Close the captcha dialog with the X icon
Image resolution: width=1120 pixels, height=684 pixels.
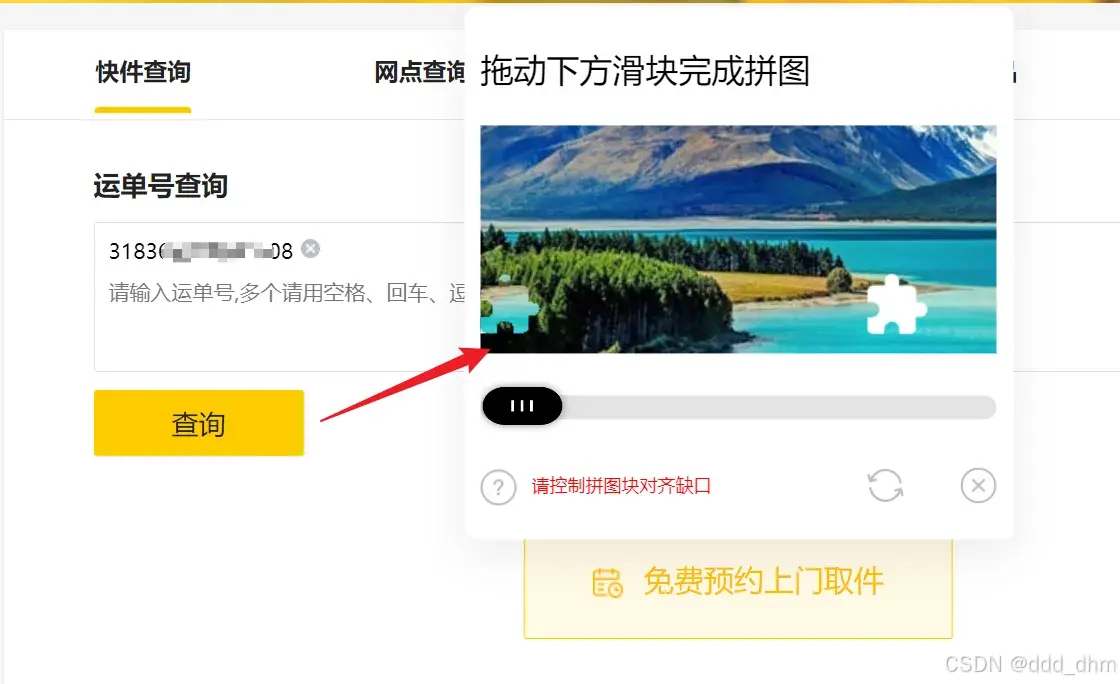click(978, 486)
